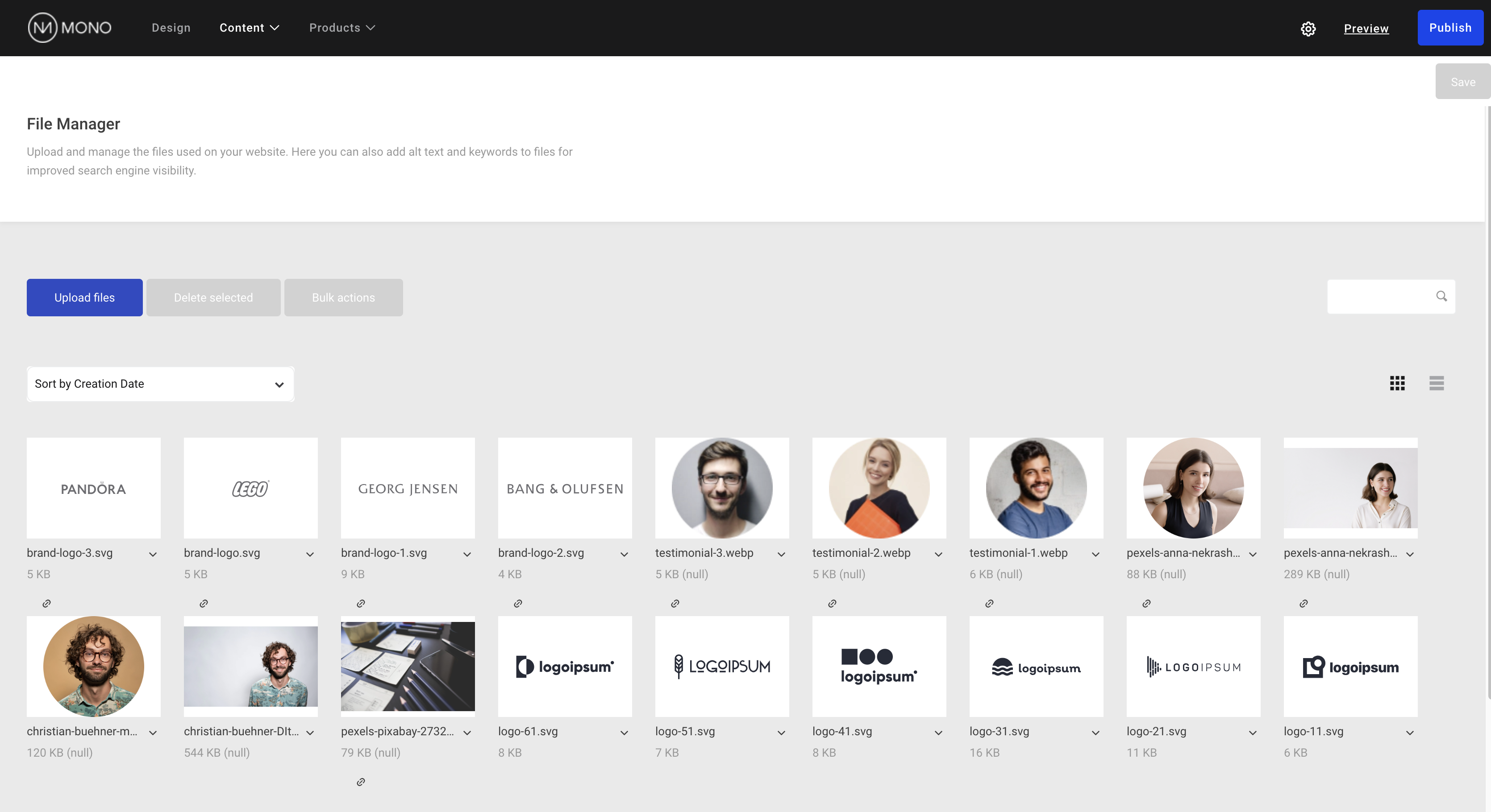Click the Preview link

pyautogui.click(x=1366, y=29)
